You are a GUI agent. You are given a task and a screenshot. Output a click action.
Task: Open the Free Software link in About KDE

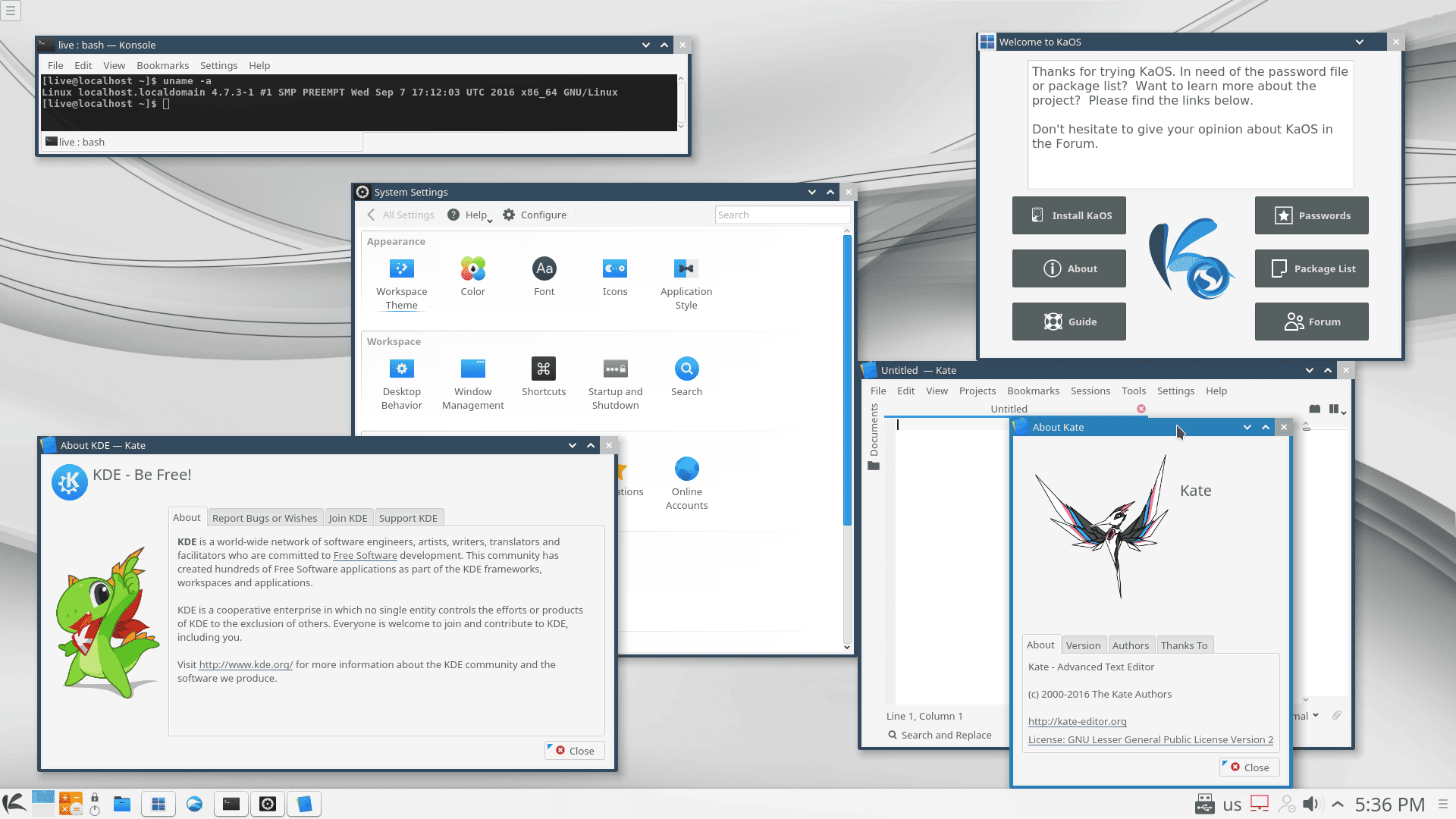click(365, 555)
